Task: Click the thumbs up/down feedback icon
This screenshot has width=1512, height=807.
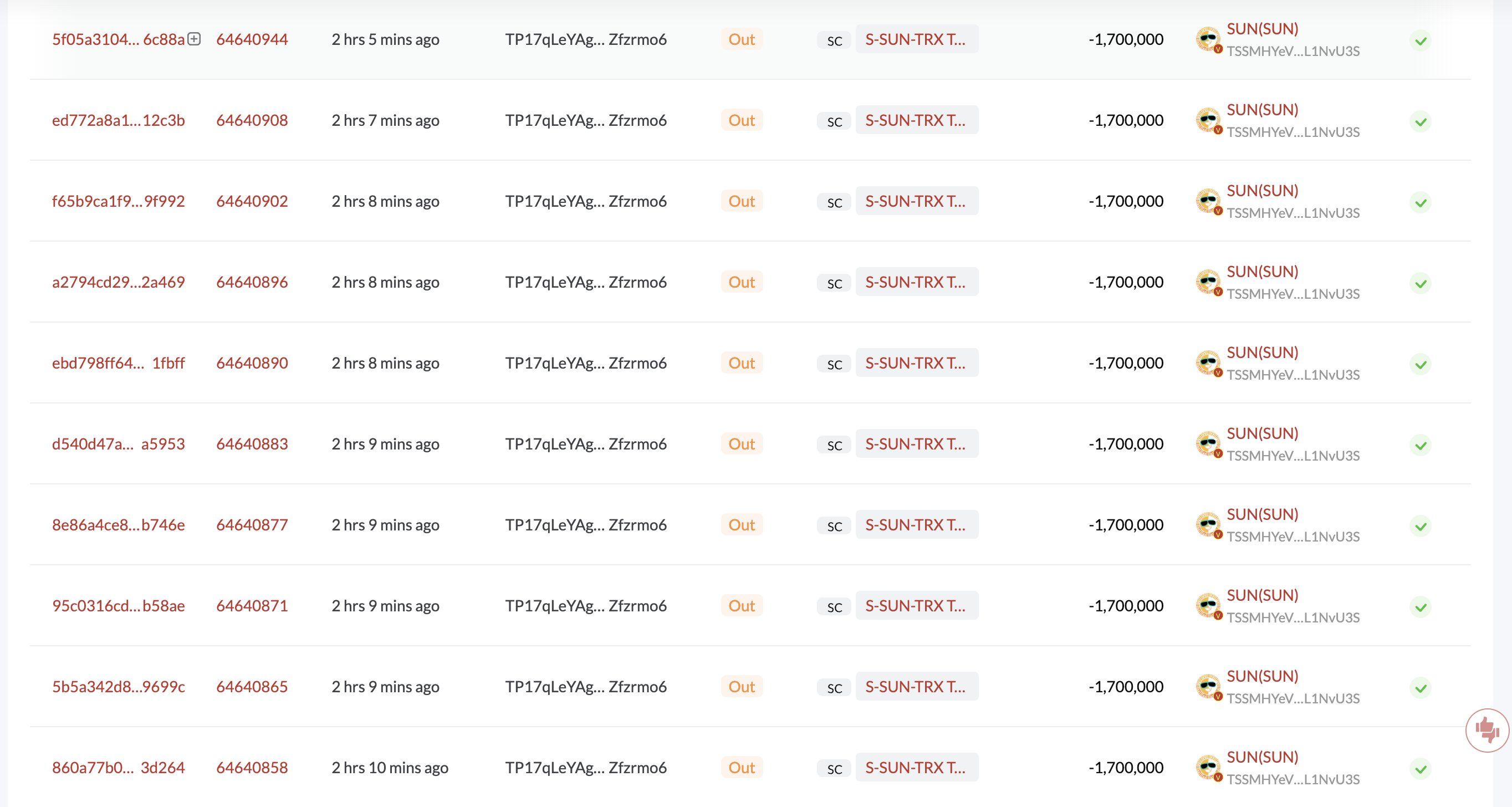Action: coord(1487,730)
